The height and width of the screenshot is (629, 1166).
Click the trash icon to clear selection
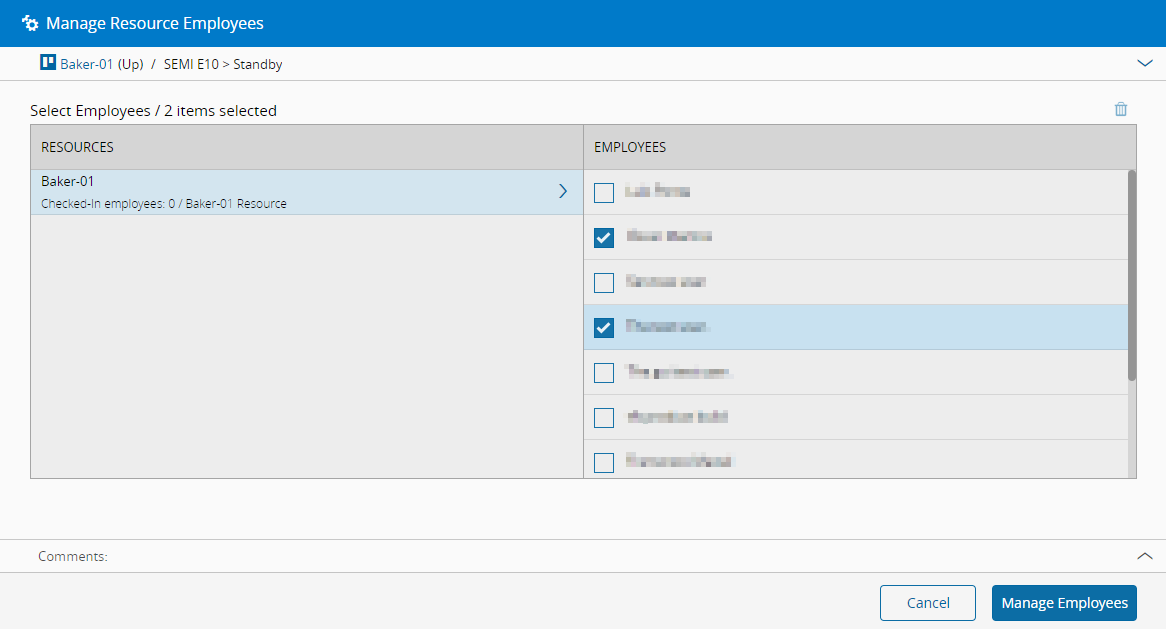pos(1121,110)
